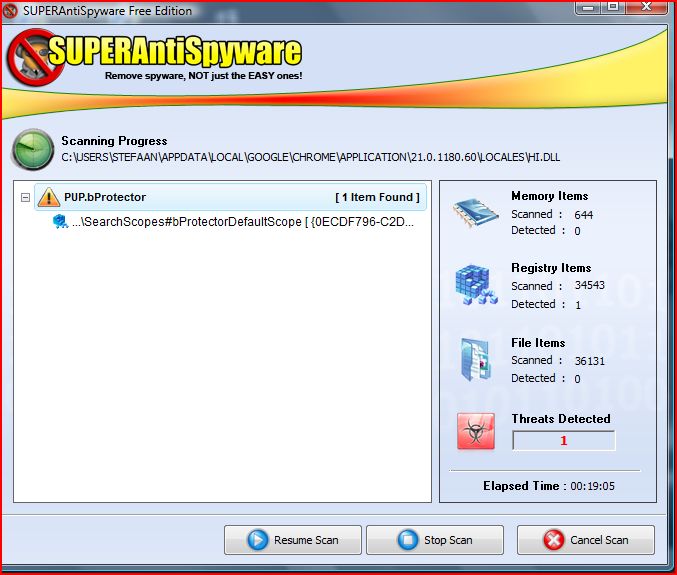
Task: Click the 'File Items' heading
Action: pos(538,343)
